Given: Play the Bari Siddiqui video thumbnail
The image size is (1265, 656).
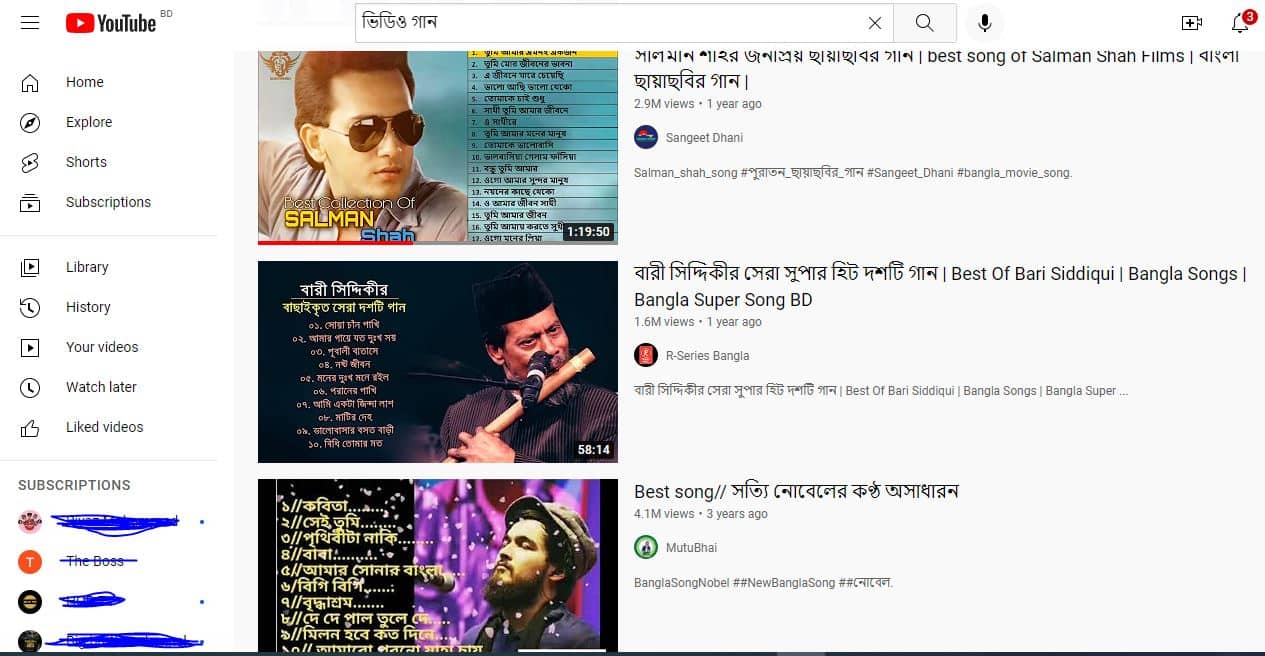Looking at the screenshot, I should click(438, 362).
